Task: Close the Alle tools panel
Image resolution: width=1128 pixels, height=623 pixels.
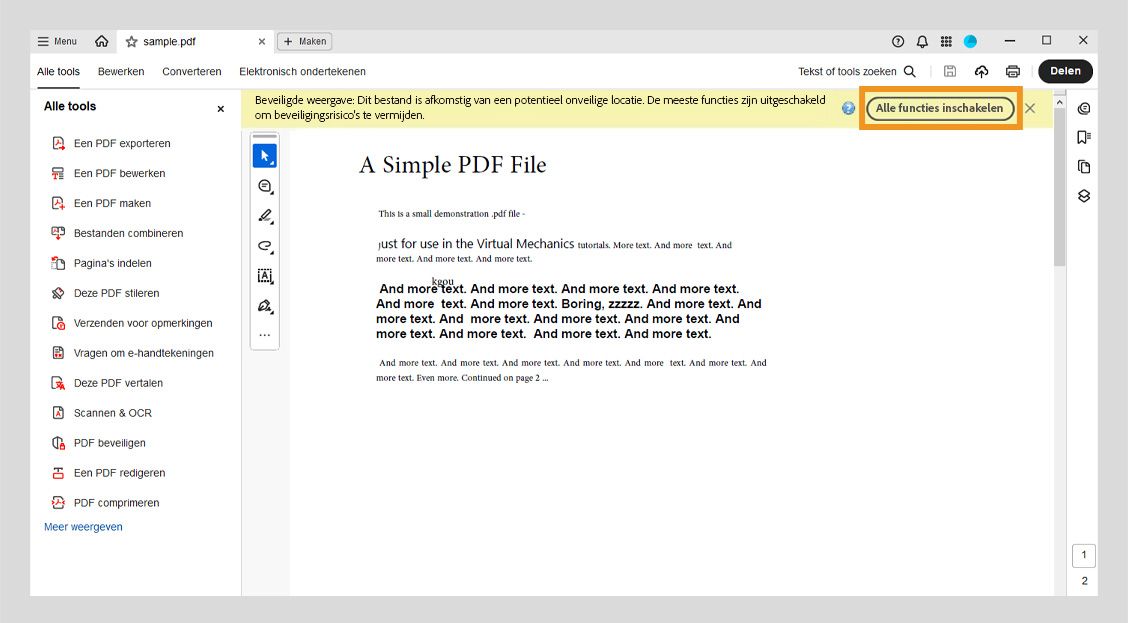Action: [x=221, y=109]
